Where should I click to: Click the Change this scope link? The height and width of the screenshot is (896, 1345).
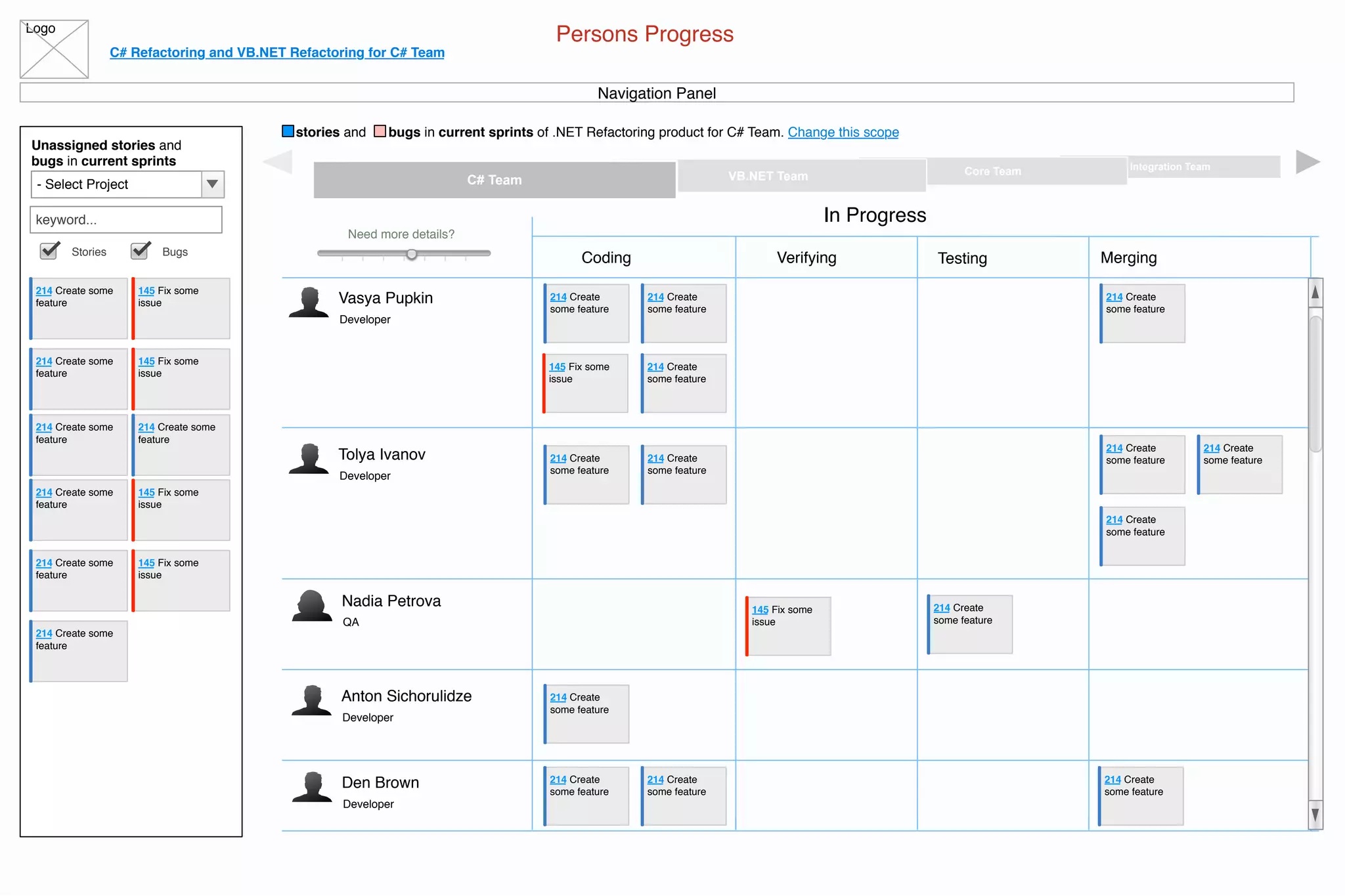click(843, 132)
